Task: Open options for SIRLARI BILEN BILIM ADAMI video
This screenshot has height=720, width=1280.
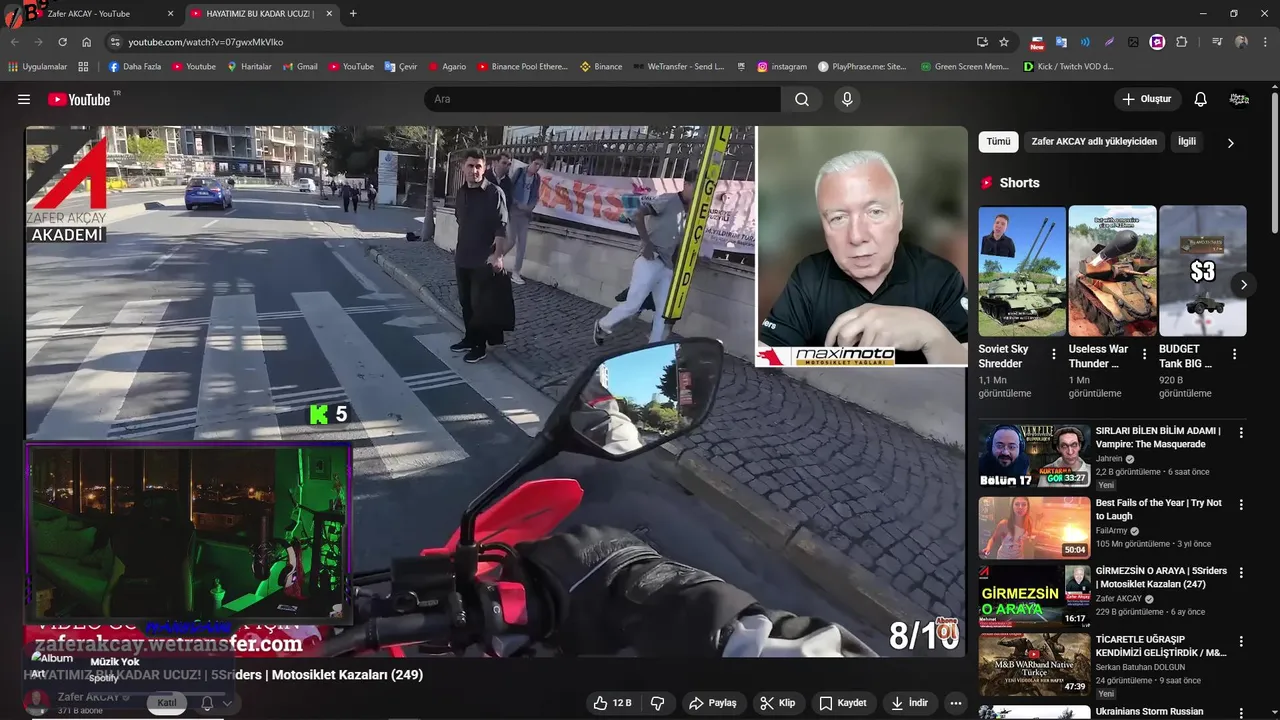Action: 1241,433
